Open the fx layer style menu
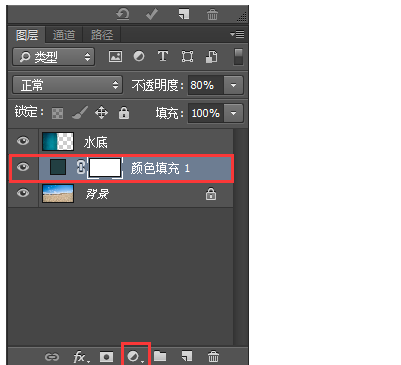The height and width of the screenshot is (365, 401). pyautogui.click(x=81, y=357)
